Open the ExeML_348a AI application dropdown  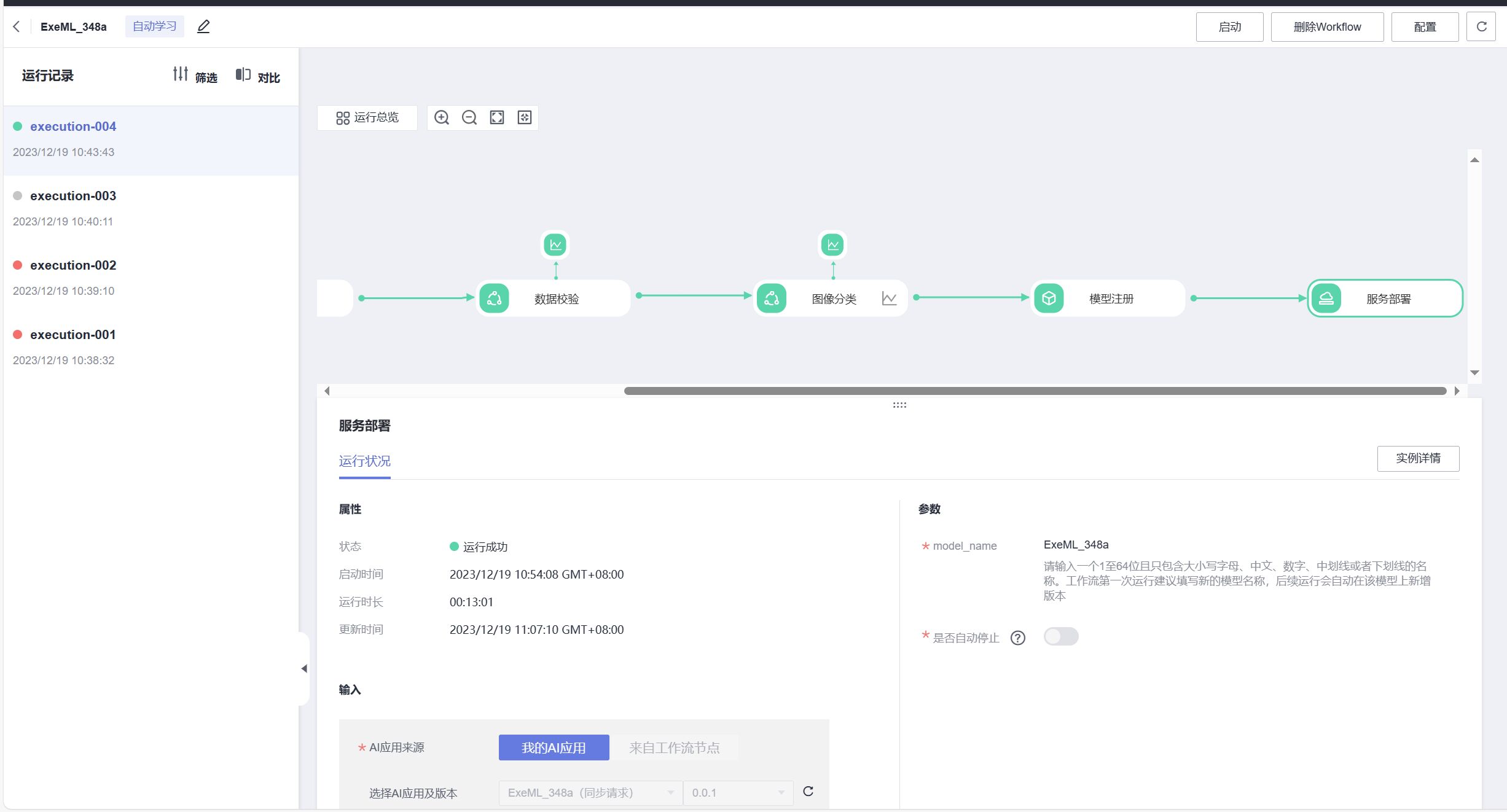coord(590,793)
